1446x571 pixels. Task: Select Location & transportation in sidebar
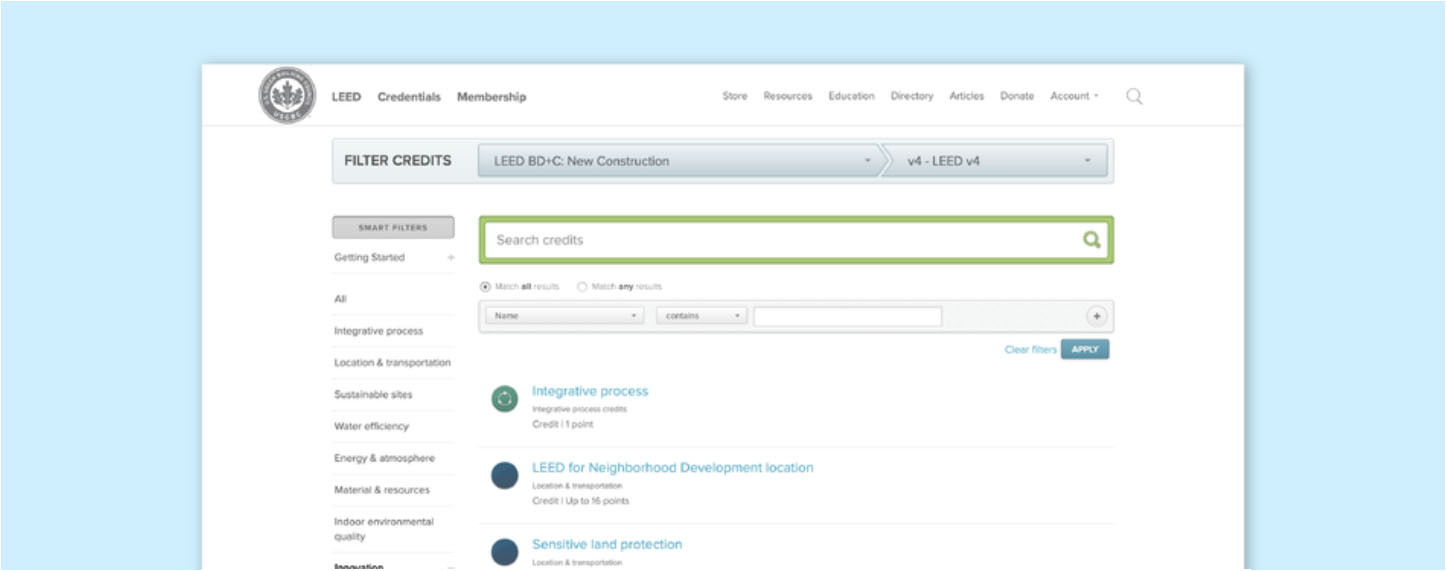pyautogui.click(x=393, y=363)
